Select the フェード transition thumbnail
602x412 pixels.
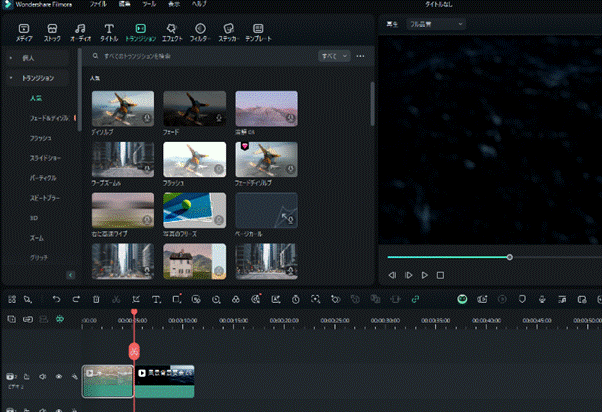tap(195, 109)
